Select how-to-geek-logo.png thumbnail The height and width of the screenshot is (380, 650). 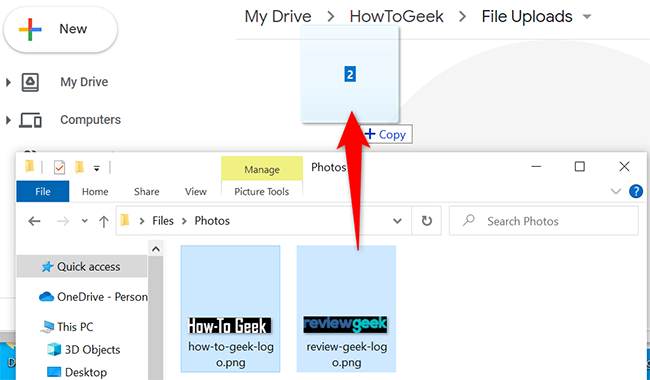[230, 326]
